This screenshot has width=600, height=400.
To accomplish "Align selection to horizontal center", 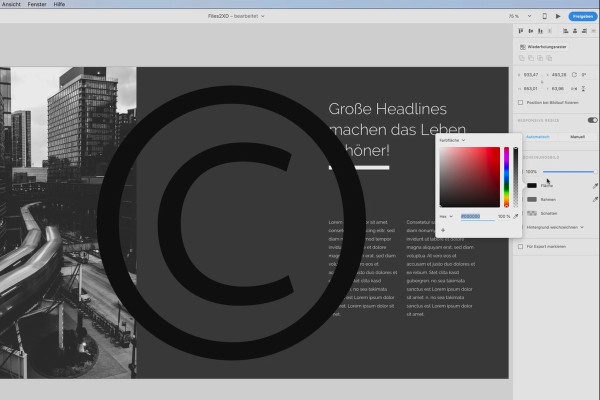I will 575,31.
